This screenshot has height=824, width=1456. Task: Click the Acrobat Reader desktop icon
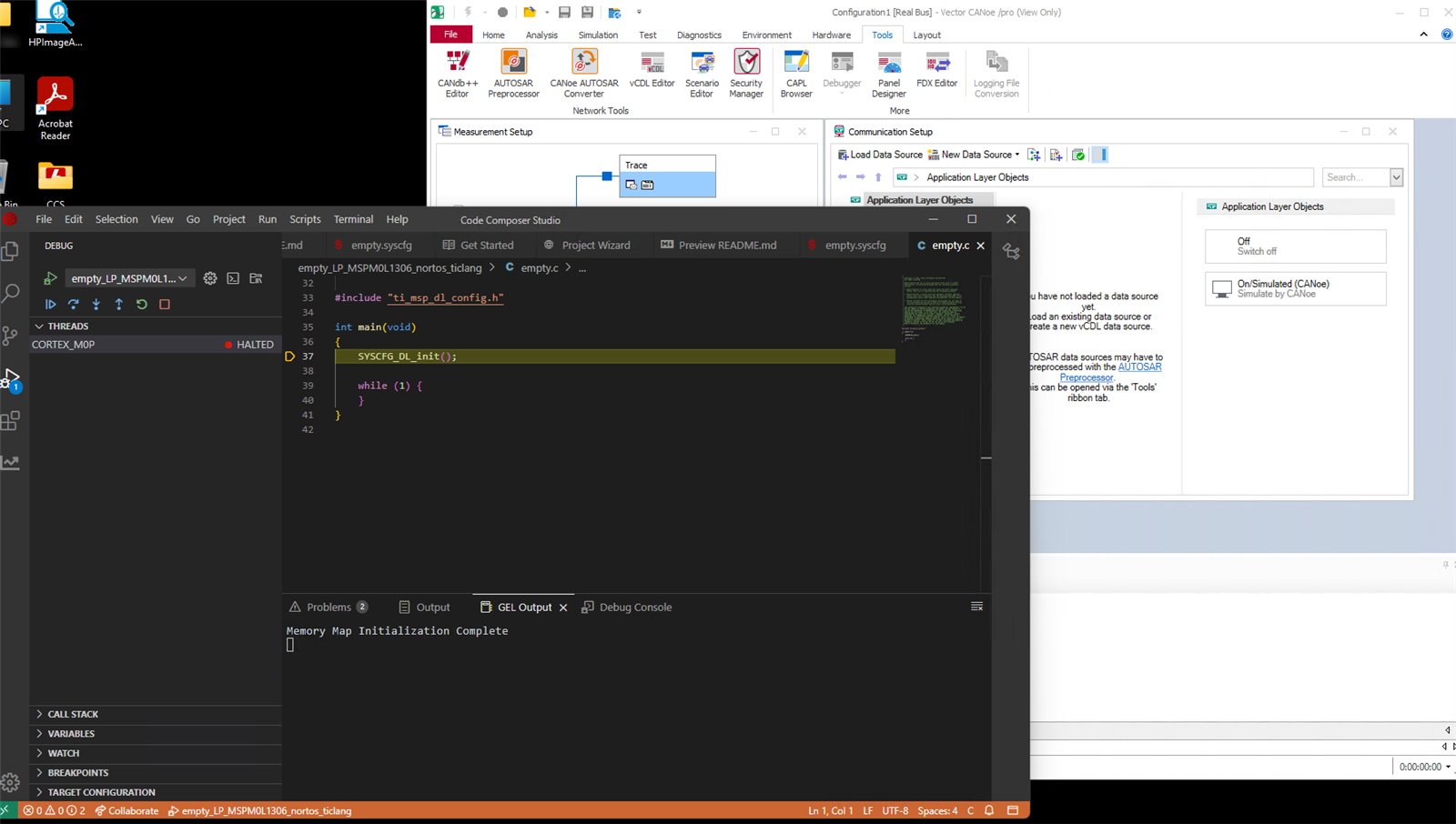tap(55, 108)
